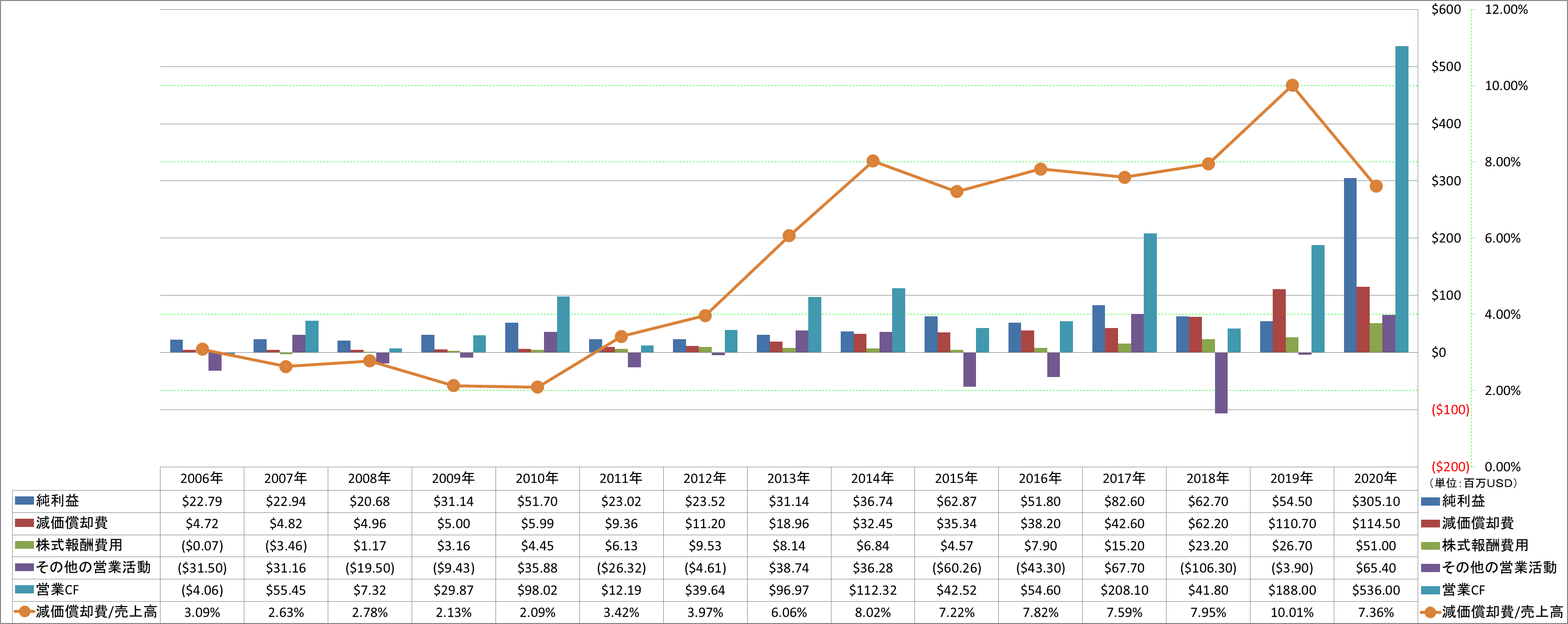This screenshot has height=624, width=1568.
Task: Select the $110.70 depreciation cell
Action: (1292, 524)
